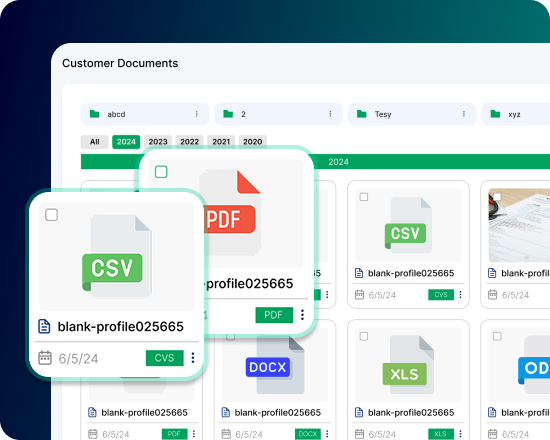Click document icon on XLS card
This screenshot has height=440, width=550.
tap(359, 412)
